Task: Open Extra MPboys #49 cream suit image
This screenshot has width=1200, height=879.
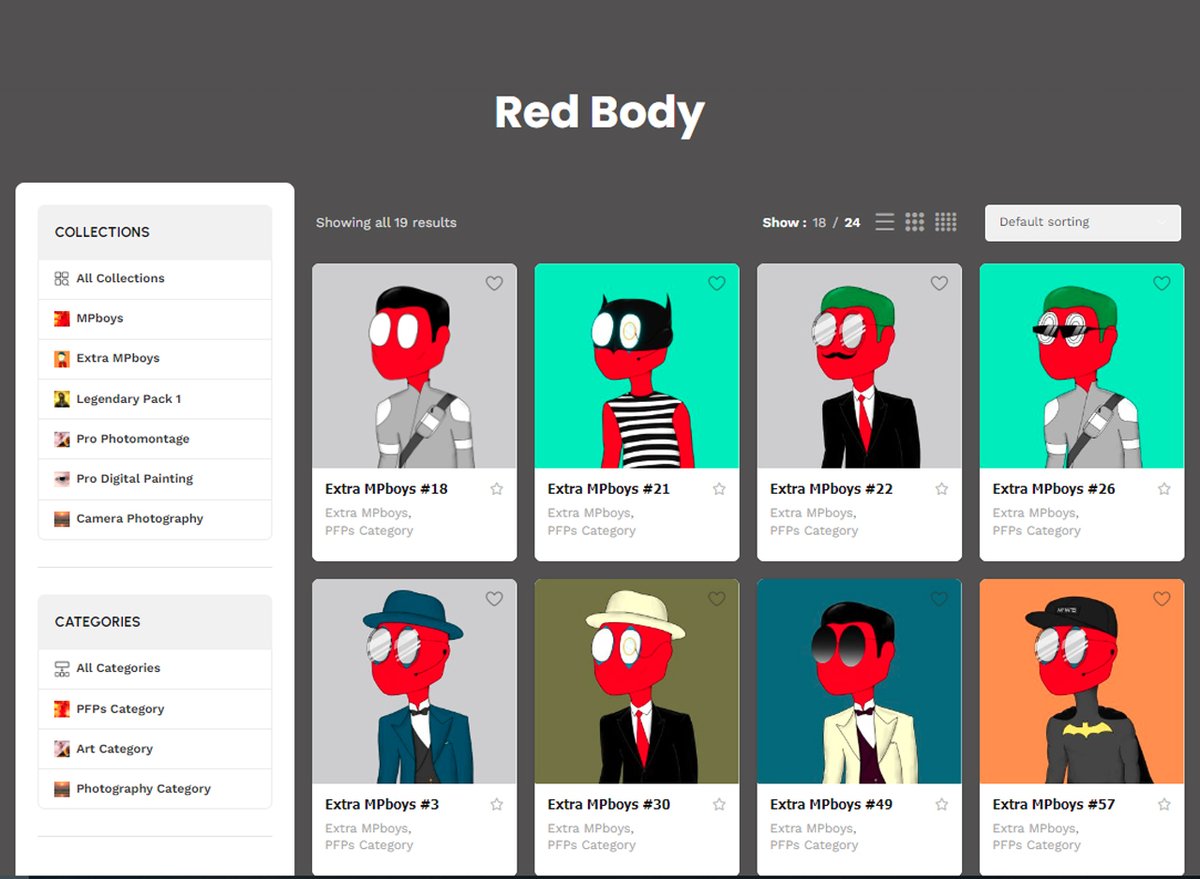Action: [x=859, y=681]
